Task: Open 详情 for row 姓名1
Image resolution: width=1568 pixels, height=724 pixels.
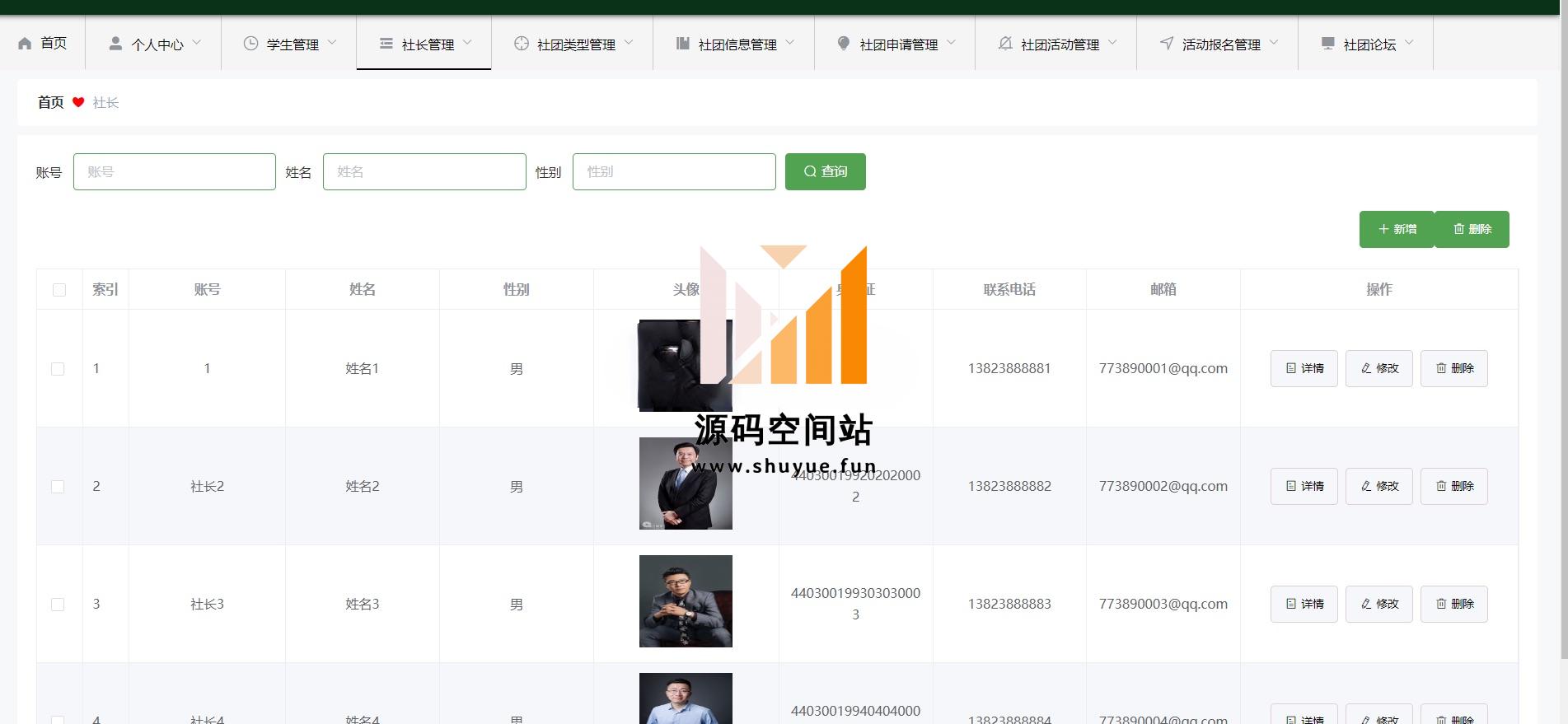Action: 1304,368
